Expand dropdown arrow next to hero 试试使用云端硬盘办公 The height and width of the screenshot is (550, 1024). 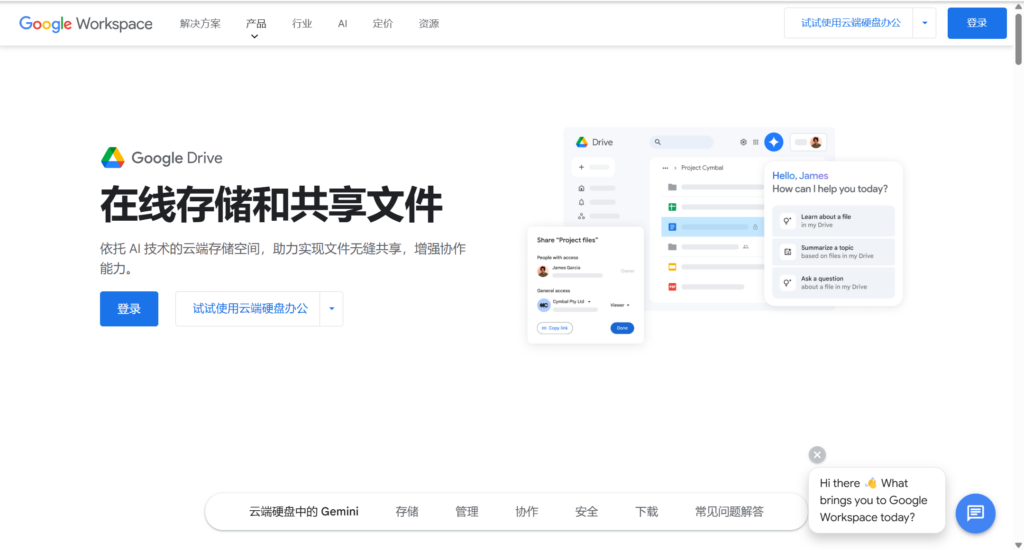click(331, 309)
